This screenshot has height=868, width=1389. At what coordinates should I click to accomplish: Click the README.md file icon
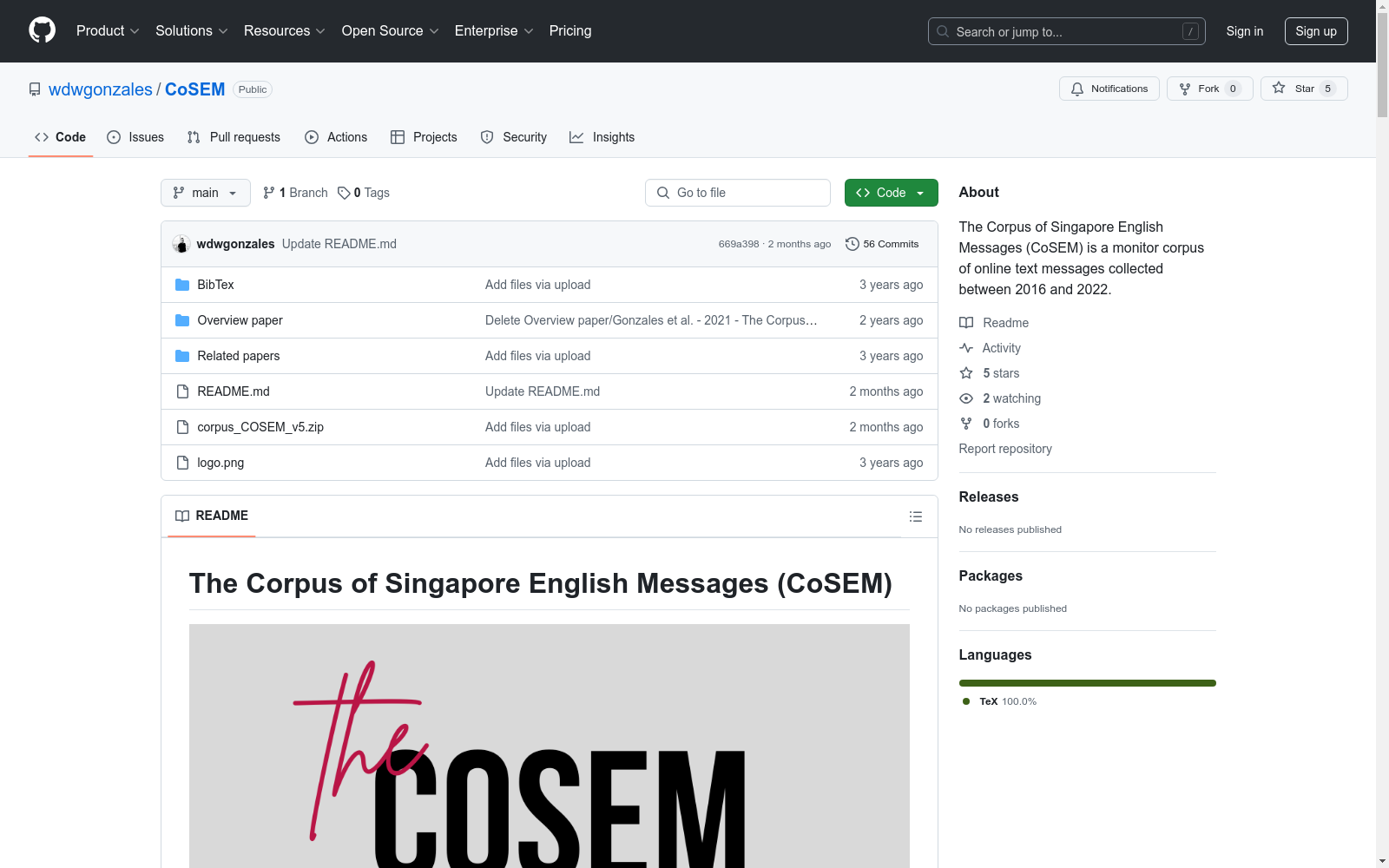coord(182,391)
